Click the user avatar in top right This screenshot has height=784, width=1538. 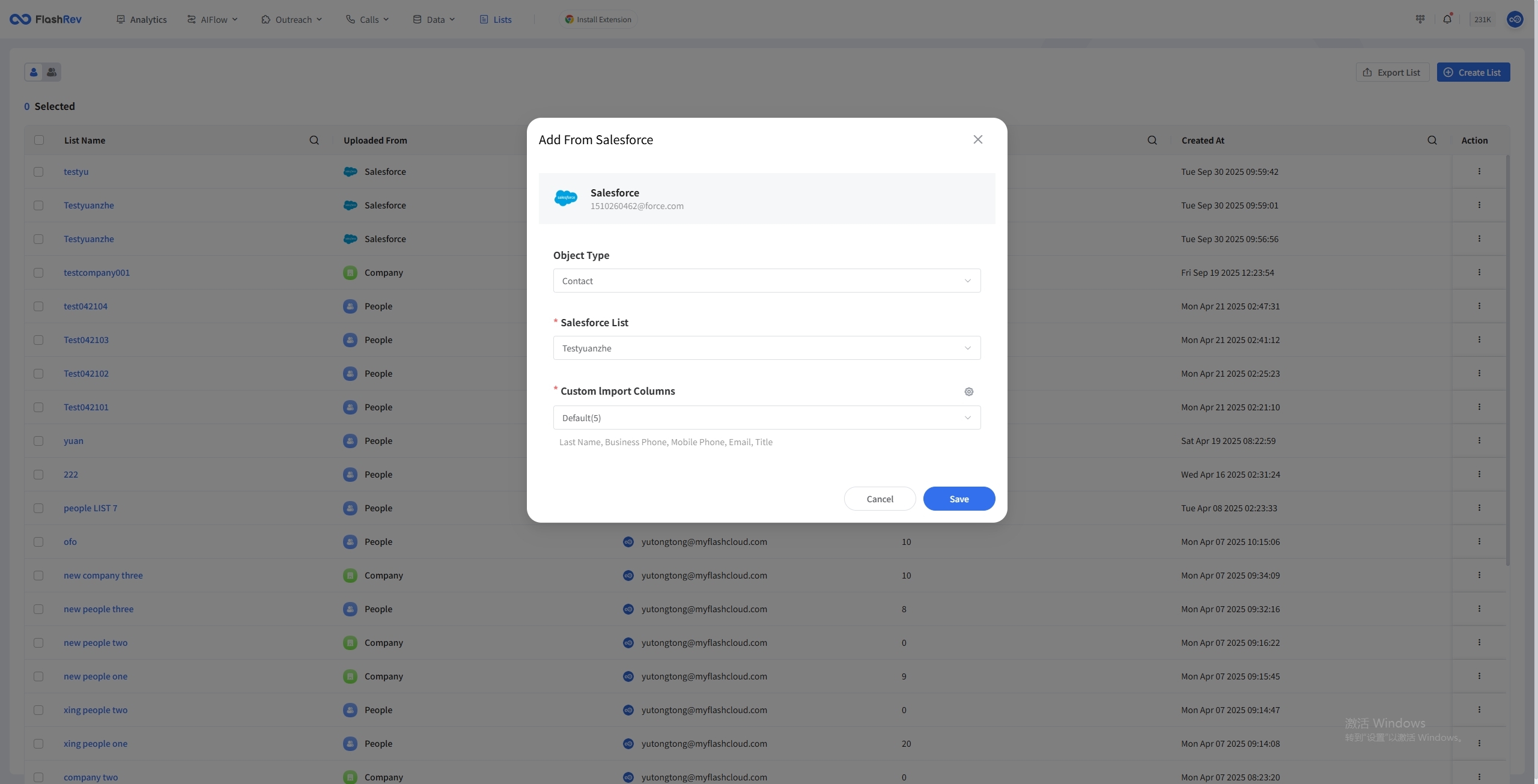[x=1515, y=19]
